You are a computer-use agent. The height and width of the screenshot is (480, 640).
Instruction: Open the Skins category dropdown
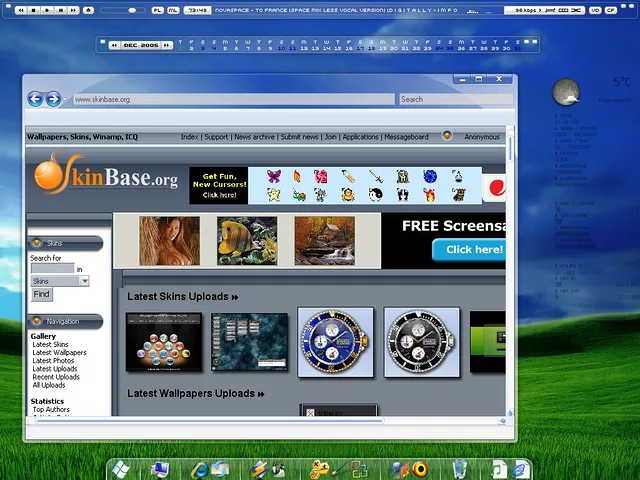tap(60, 281)
